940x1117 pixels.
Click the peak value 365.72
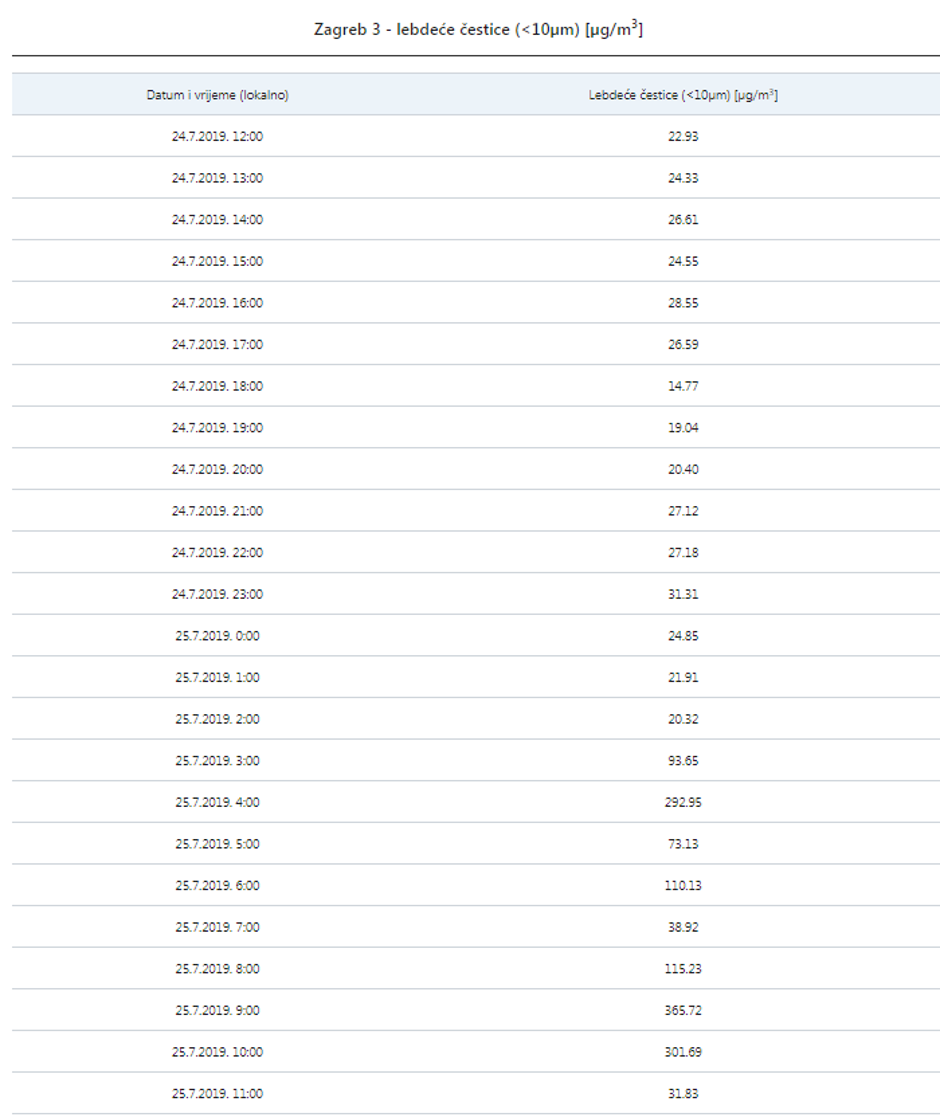(683, 1011)
